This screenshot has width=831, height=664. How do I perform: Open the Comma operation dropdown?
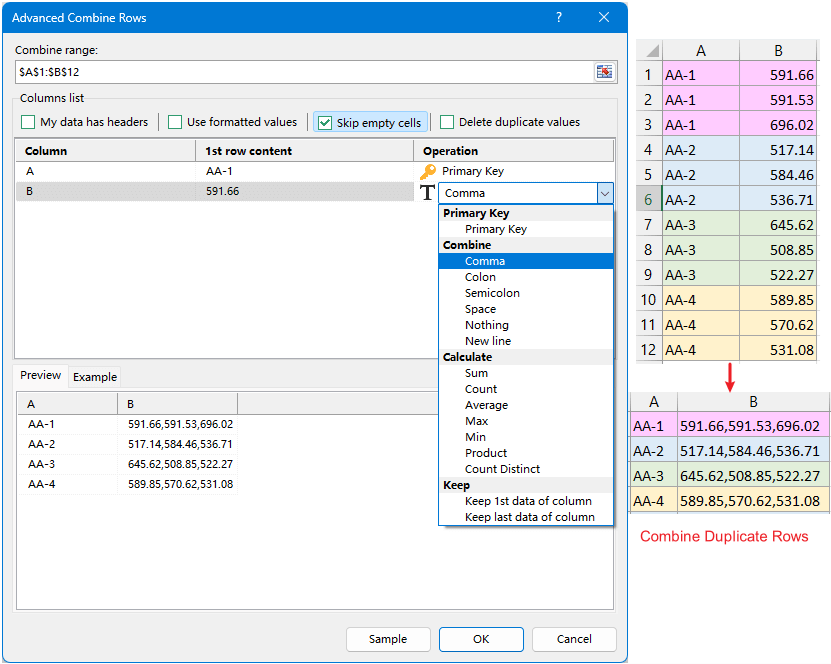[x=604, y=192]
